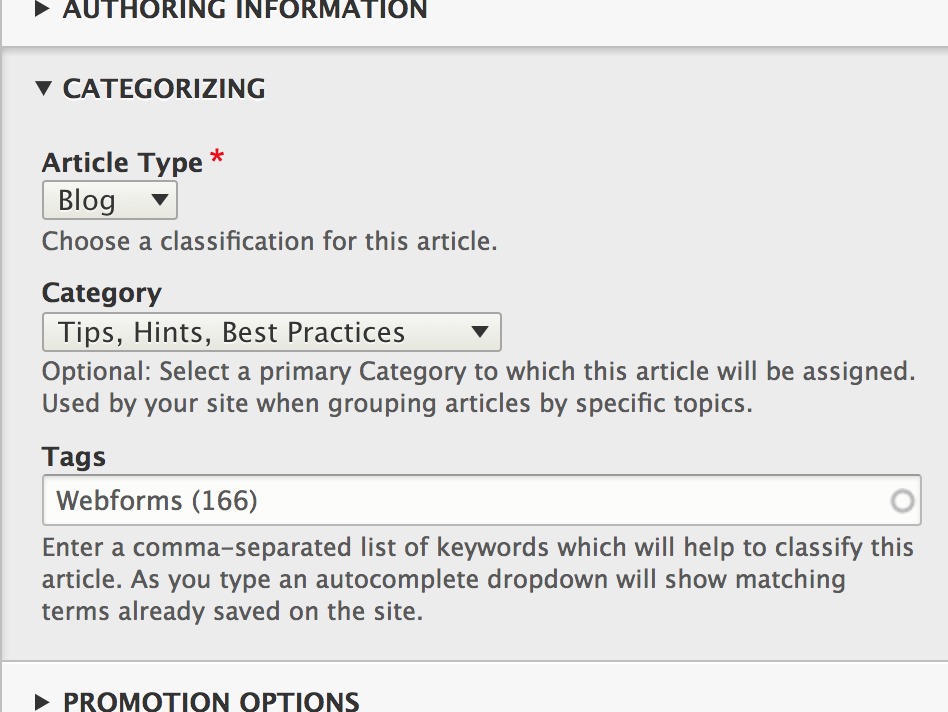
Task: Expand the Promotion Options section triangle
Action: coord(43,700)
